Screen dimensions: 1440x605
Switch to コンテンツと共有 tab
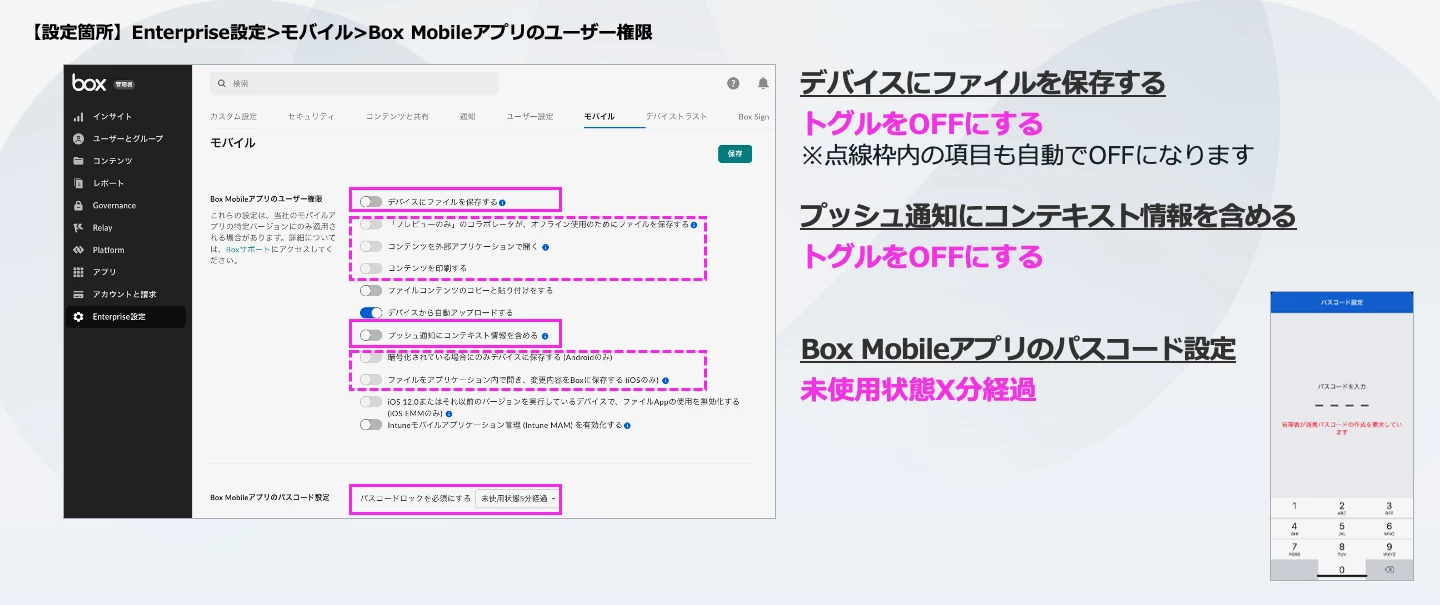click(397, 116)
